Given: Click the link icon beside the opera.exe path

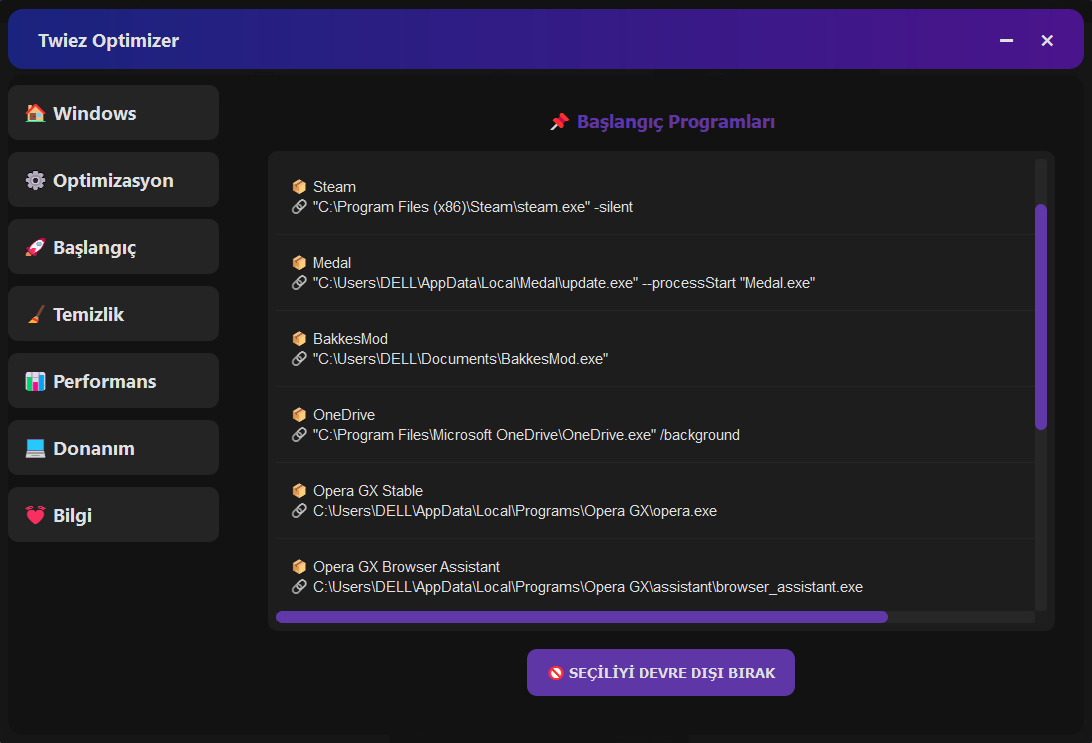Looking at the screenshot, I should [x=299, y=510].
